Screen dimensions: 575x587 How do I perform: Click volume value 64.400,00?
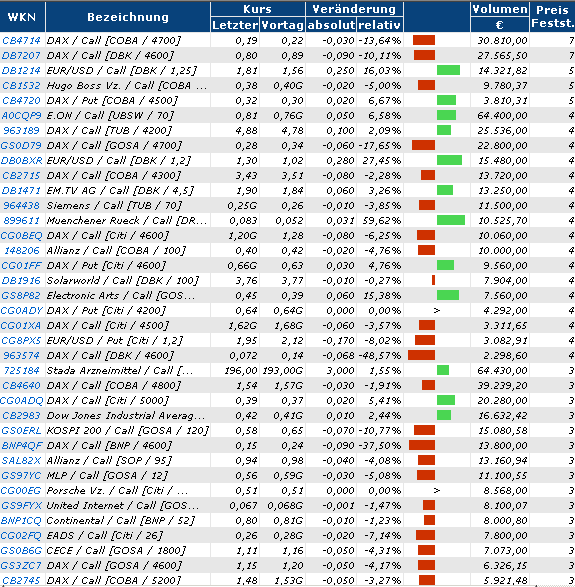(x=502, y=115)
